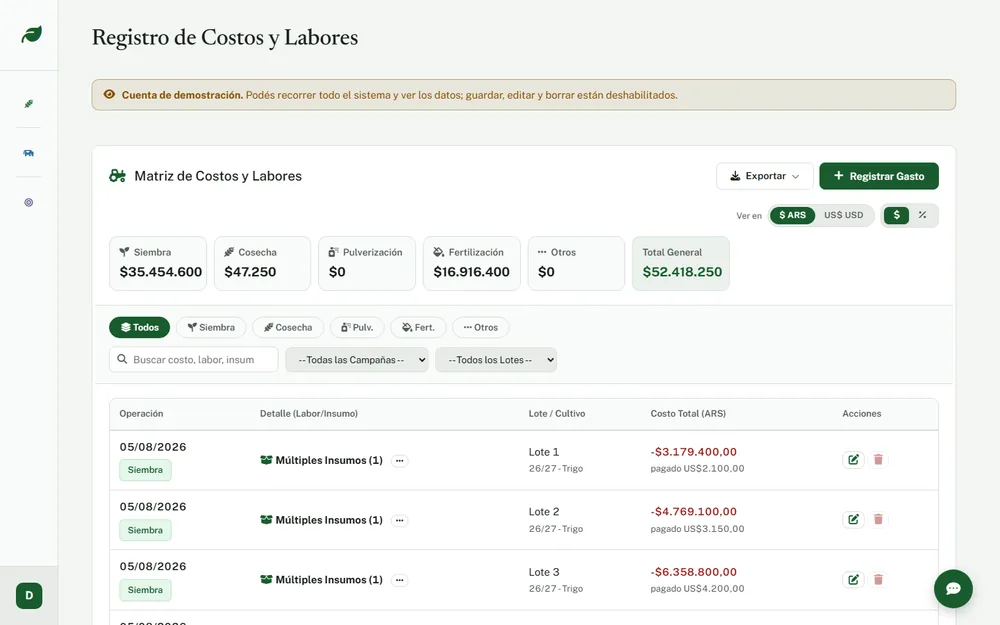Screen dimensions: 1000x625
Task: Click the Pulverización summary card
Action: point(367,263)
